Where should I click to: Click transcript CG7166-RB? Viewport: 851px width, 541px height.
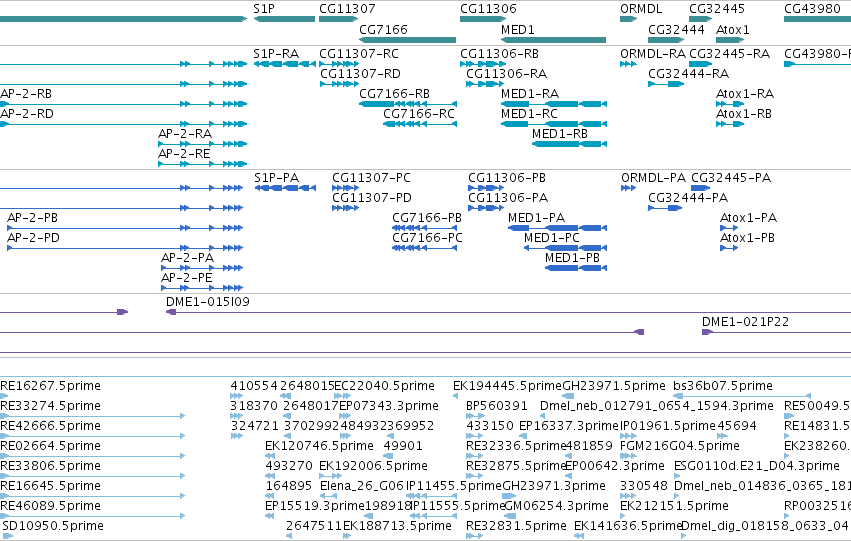[395, 94]
